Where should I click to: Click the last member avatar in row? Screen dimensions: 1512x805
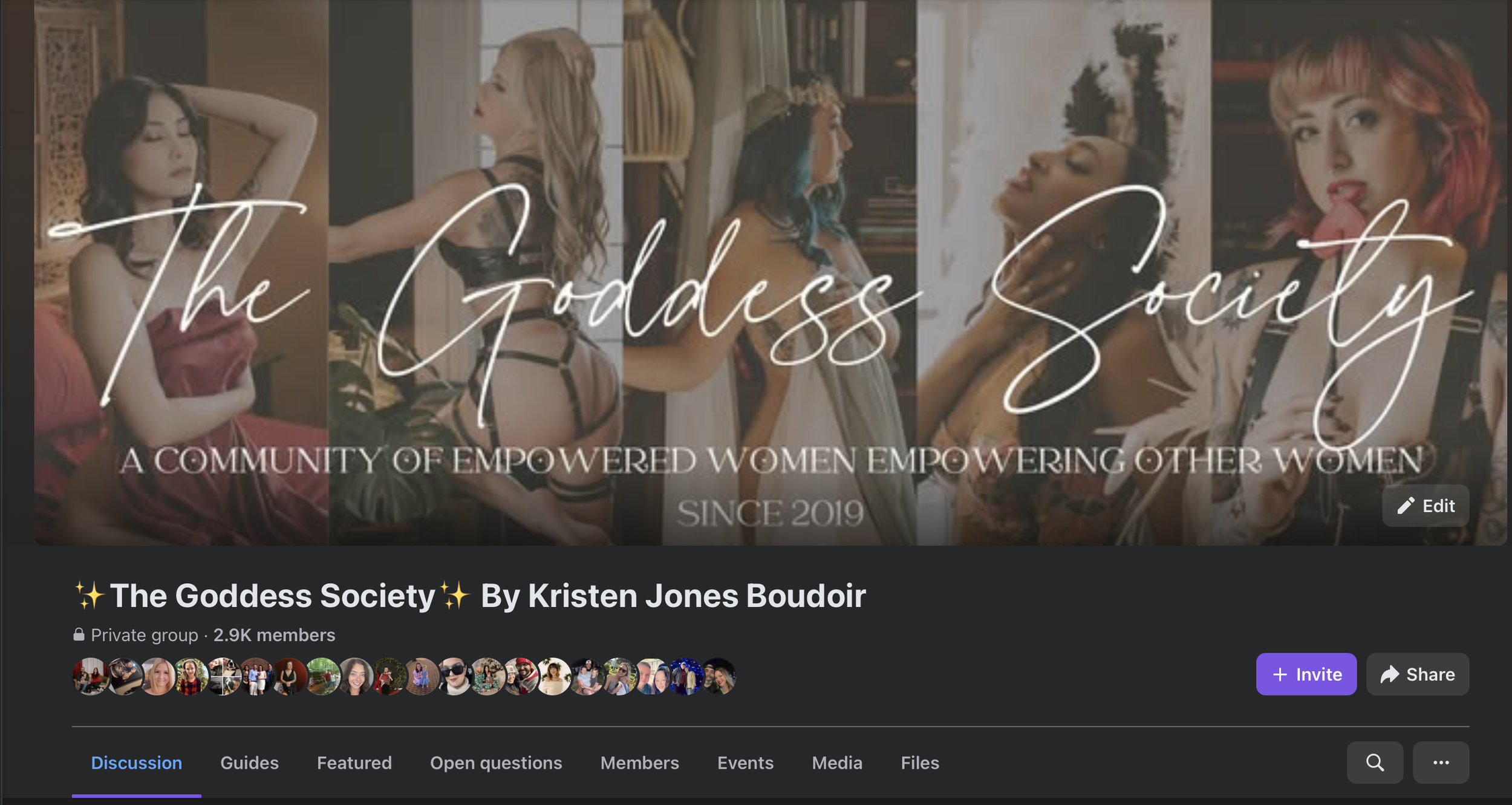tap(718, 676)
